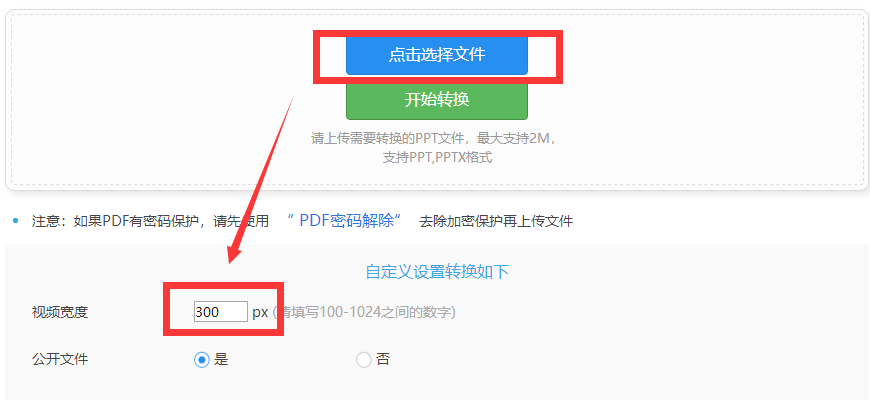Click the 请上传需要转换的PPT文件 upload hint

(x=433, y=138)
